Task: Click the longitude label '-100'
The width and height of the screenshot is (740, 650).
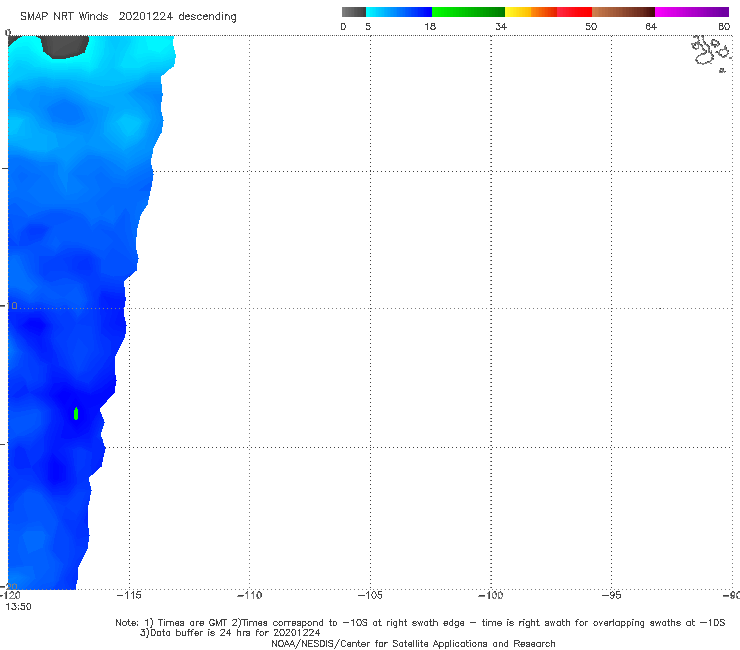Action: (491, 595)
